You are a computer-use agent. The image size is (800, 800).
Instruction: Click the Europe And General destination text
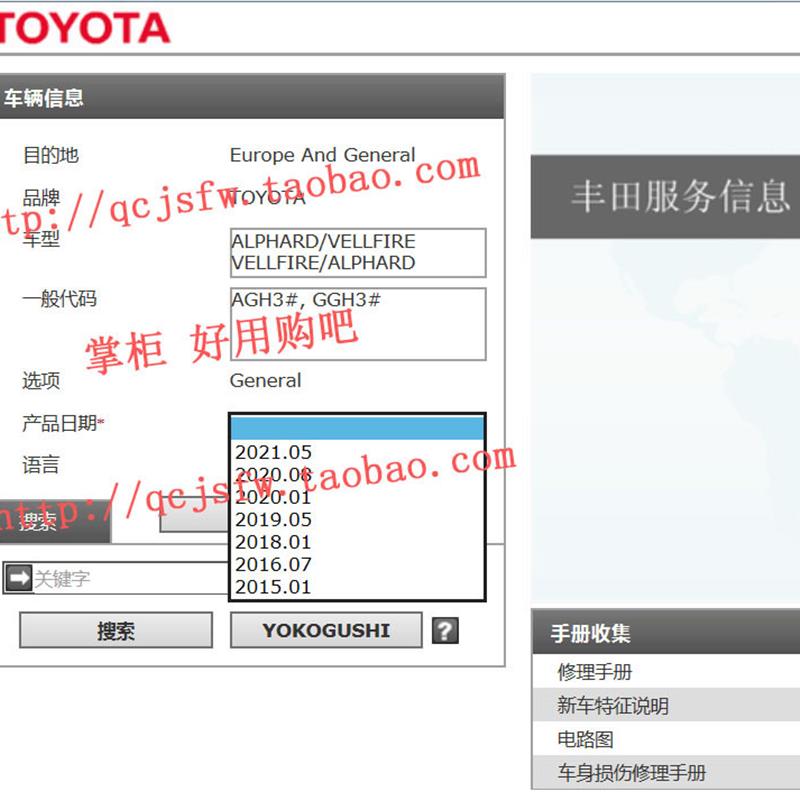[x=322, y=155]
